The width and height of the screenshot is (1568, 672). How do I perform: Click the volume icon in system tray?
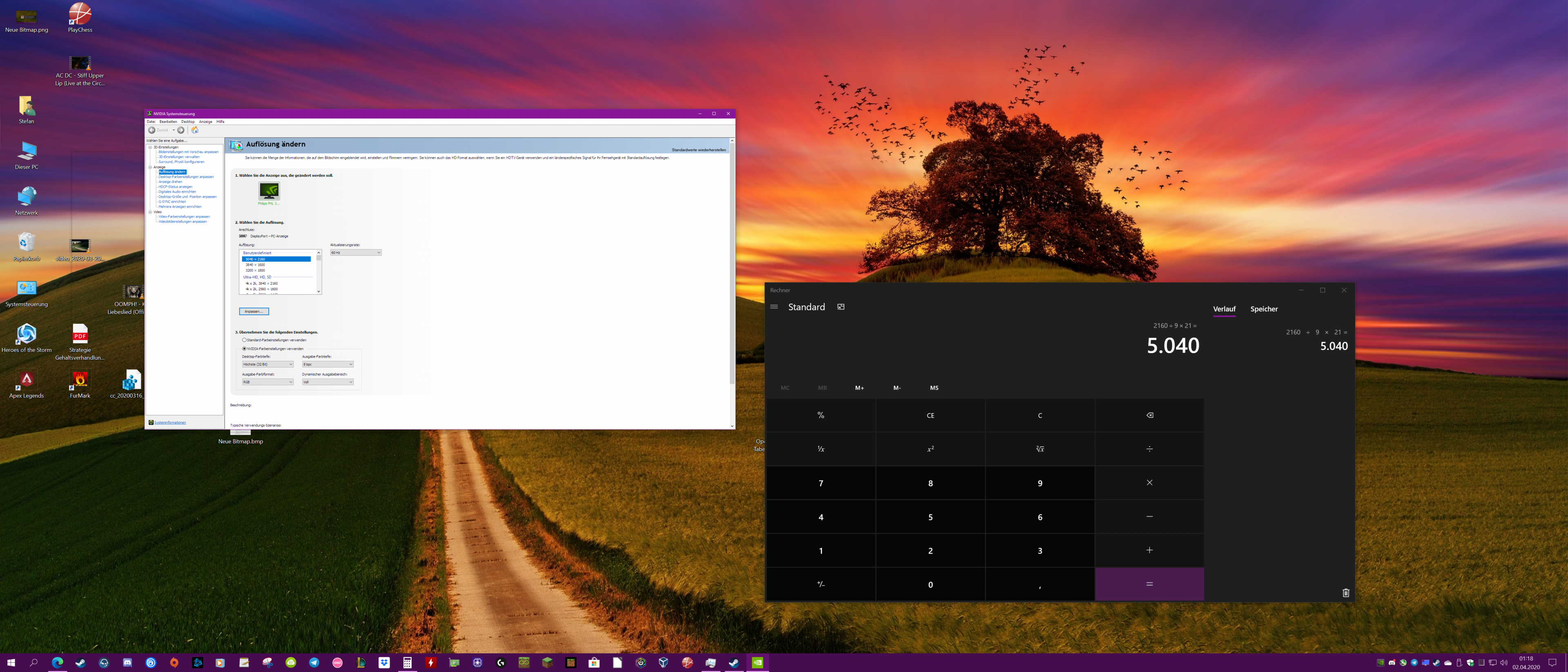tap(1503, 663)
